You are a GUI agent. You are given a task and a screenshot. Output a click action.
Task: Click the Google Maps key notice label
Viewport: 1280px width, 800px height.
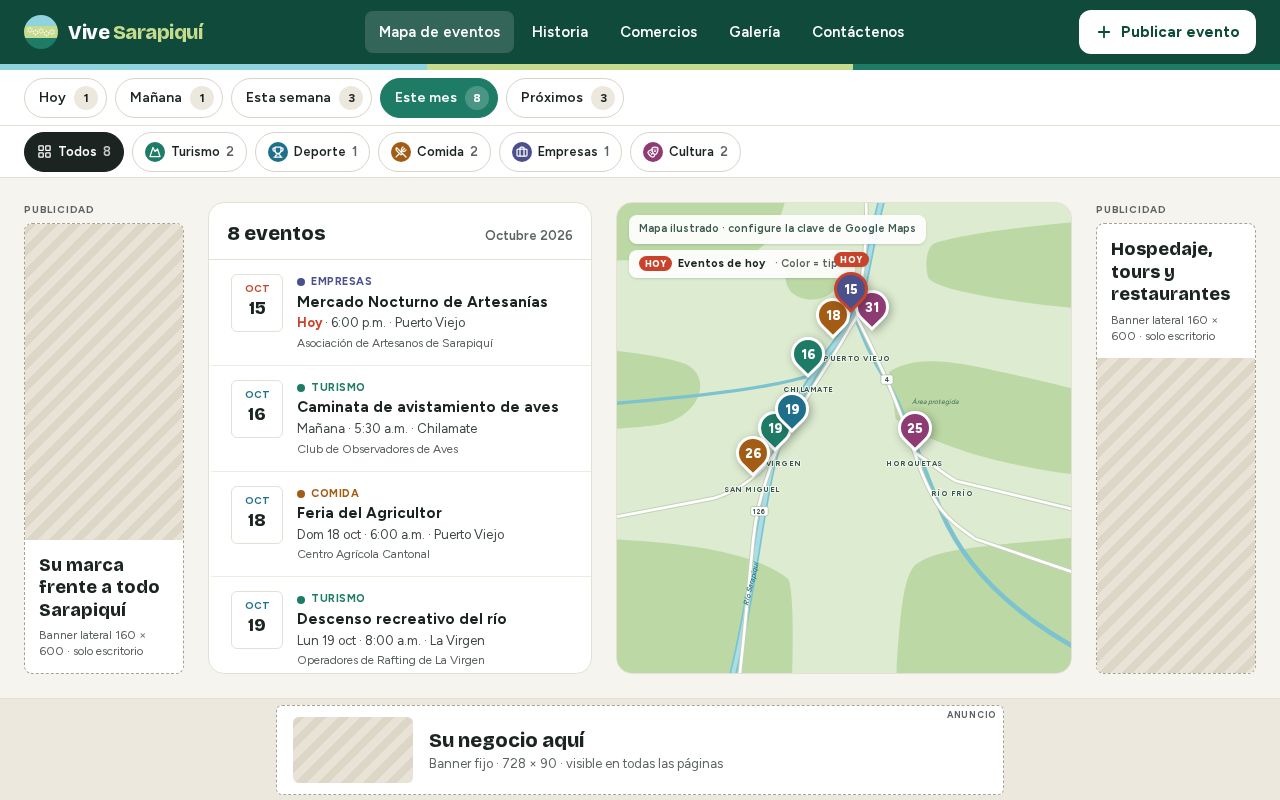click(777, 229)
